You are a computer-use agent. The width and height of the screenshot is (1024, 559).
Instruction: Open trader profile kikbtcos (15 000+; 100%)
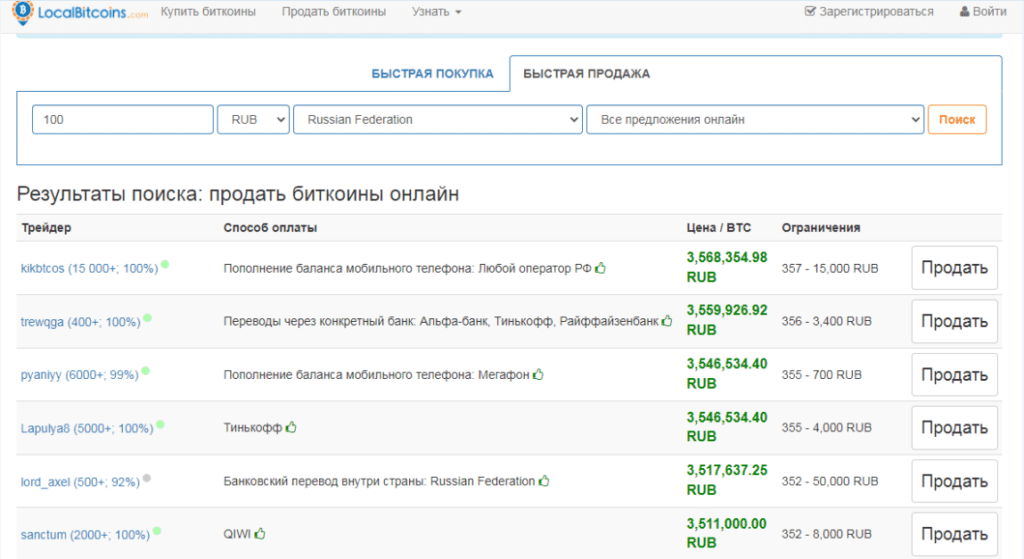click(x=89, y=268)
